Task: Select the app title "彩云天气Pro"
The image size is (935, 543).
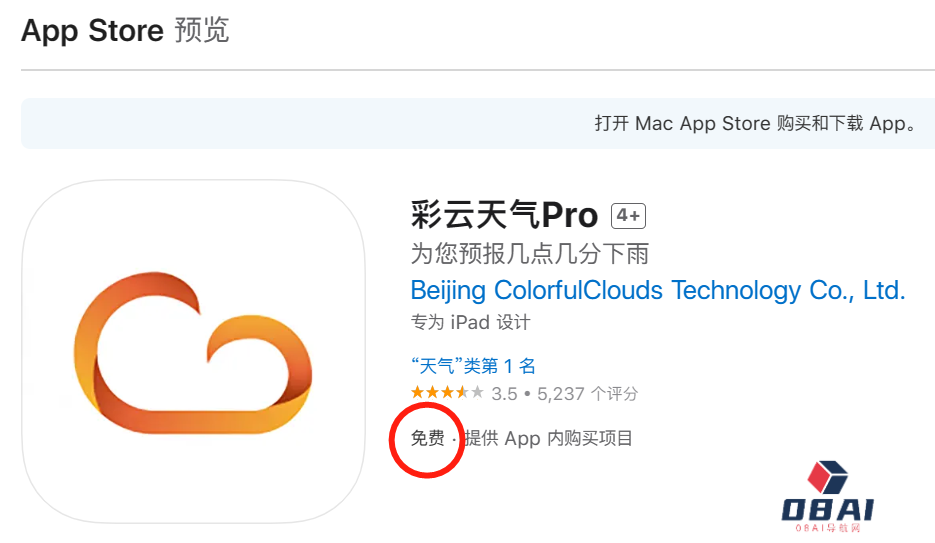Action: (504, 215)
